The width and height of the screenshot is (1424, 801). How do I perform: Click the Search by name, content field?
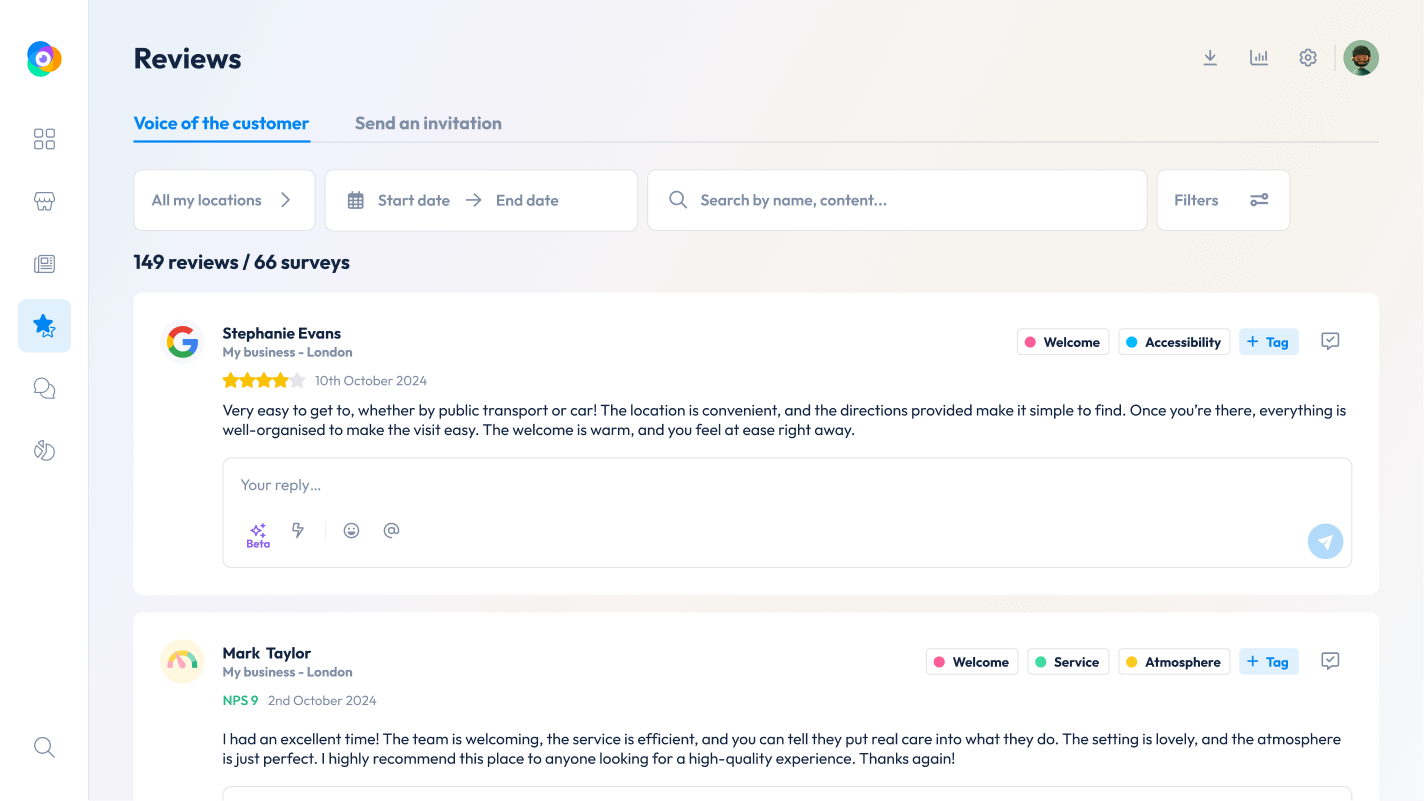[897, 200]
